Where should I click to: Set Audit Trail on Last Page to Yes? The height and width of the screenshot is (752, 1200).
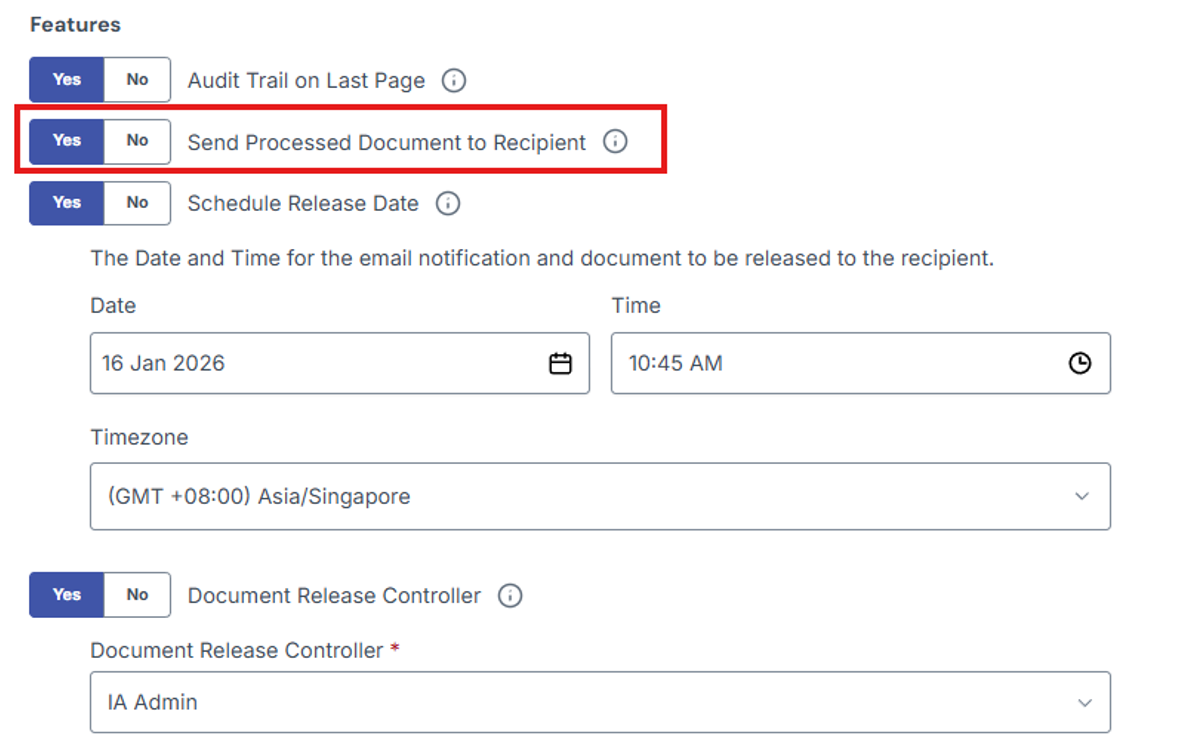pyautogui.click(x=66, y=80)
